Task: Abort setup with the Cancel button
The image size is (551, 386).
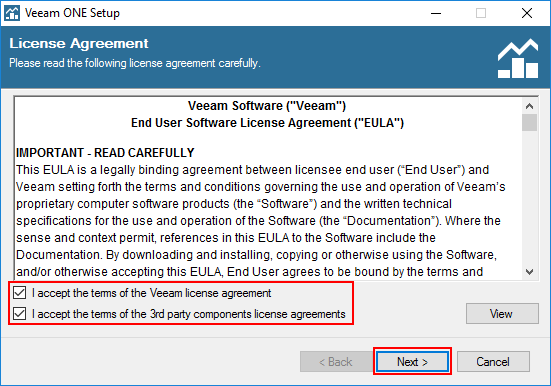Action: [493, 361]
